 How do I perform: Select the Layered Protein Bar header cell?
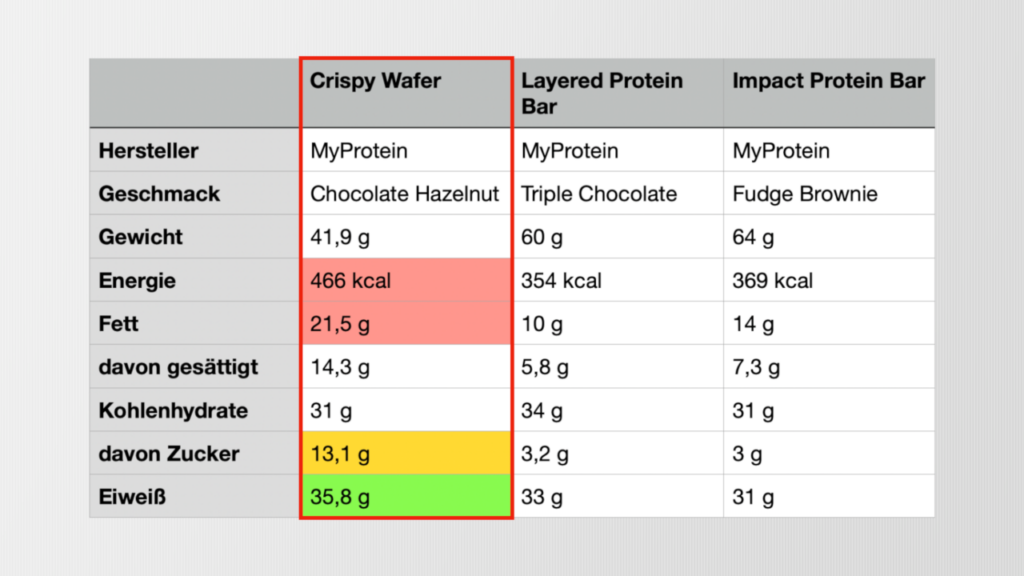click(x=618, y=93)
